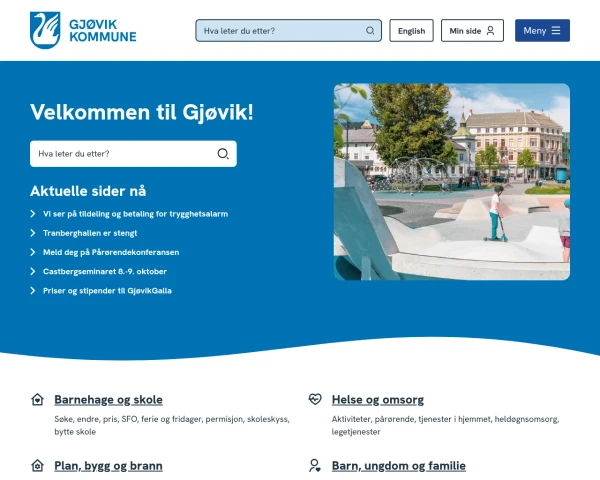Image resolution: width=600 pixels, height=480 pixels.
Task: Click chevron beside trygghetsalarm news item
Action: point(33,214)
